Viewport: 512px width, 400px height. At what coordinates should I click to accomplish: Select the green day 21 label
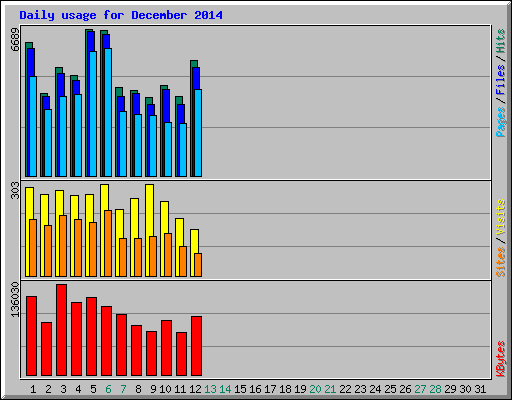330,389
